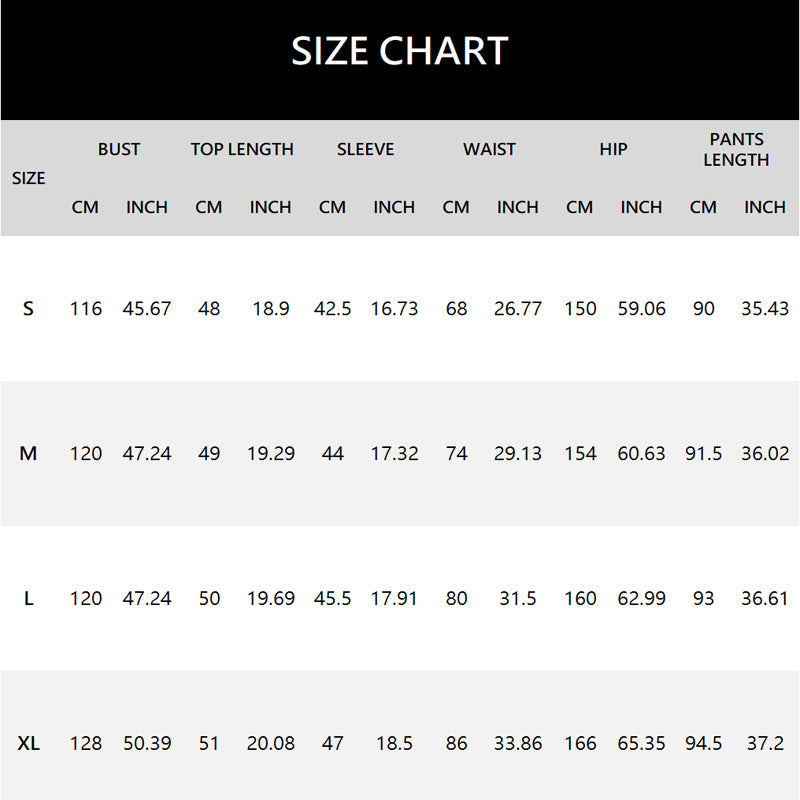This screenshot has width=800, height=800.
Task: Click the M pants length 36.02
Action: (x=765, y=454)
